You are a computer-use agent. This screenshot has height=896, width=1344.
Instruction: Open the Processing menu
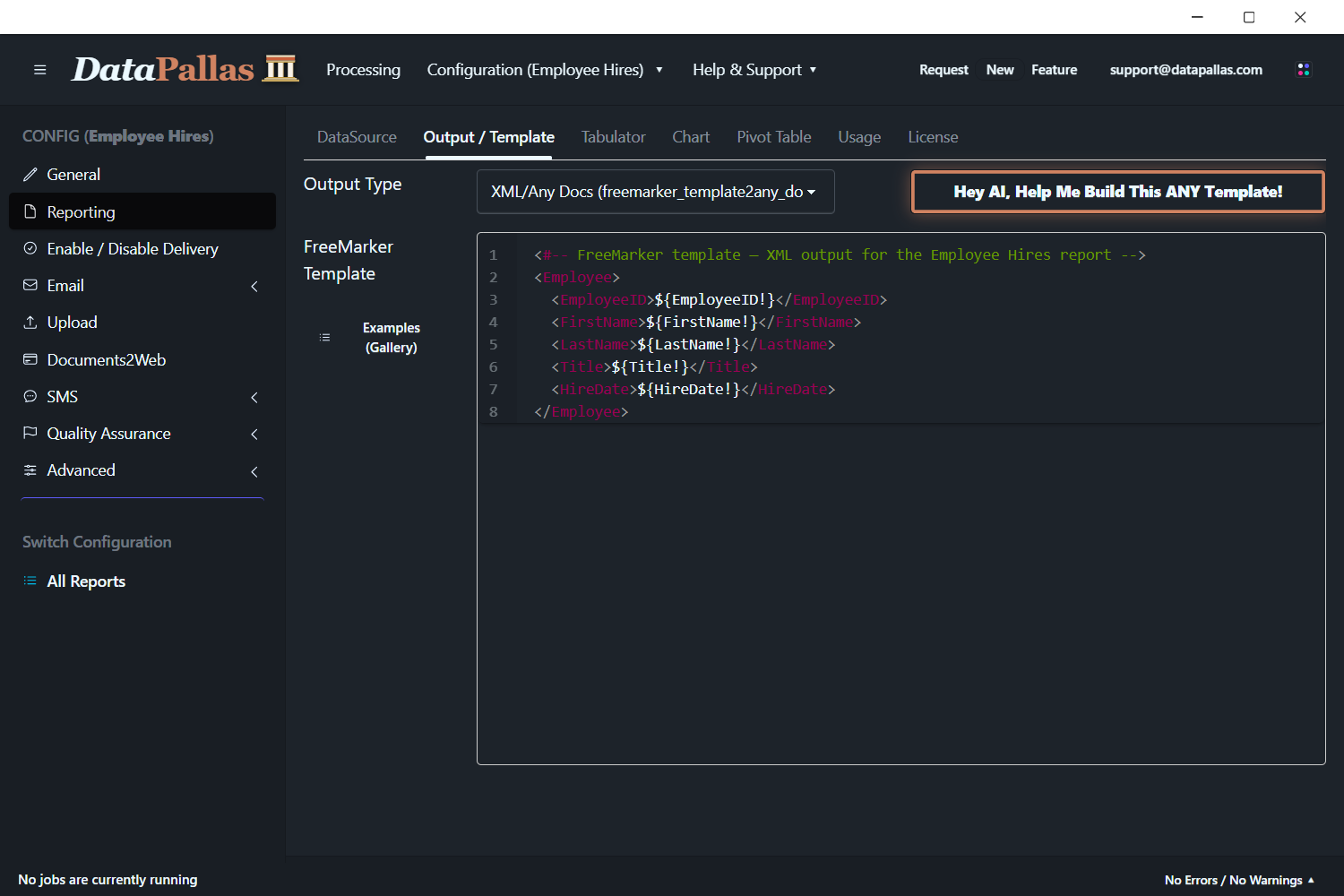point(363,70)
